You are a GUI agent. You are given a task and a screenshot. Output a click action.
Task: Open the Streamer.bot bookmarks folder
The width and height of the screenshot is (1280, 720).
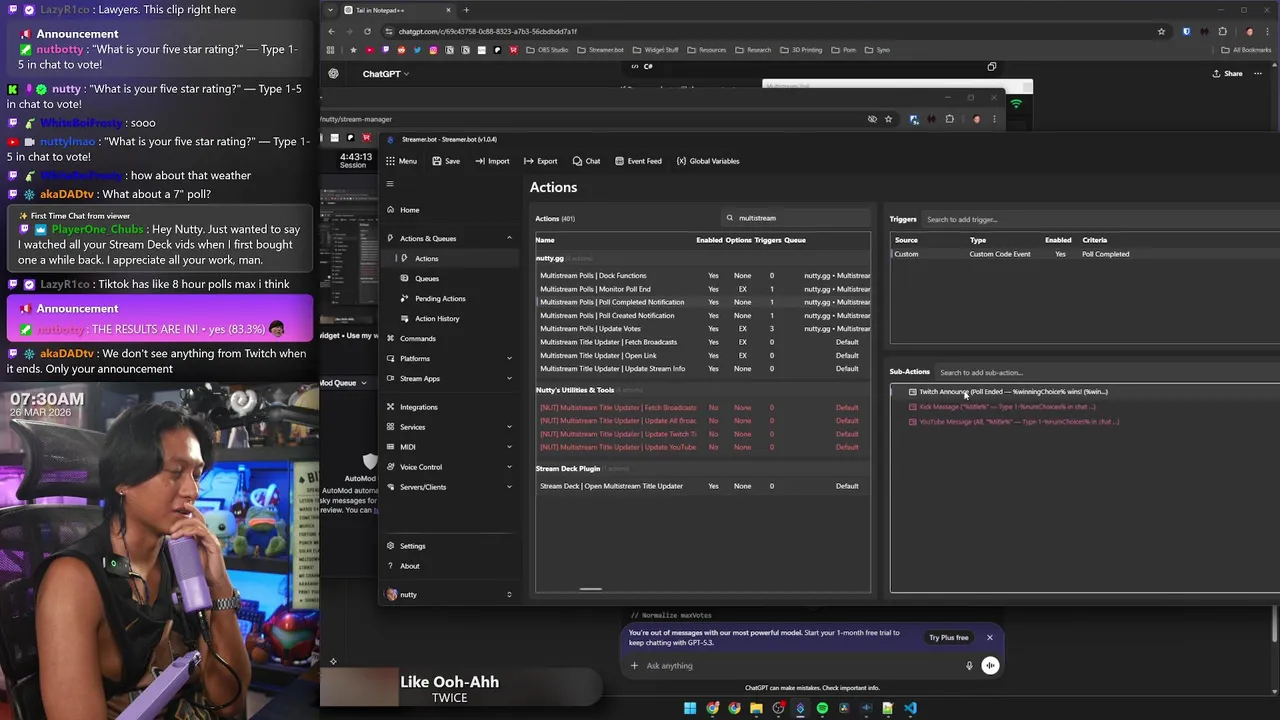tap(601, 50)
